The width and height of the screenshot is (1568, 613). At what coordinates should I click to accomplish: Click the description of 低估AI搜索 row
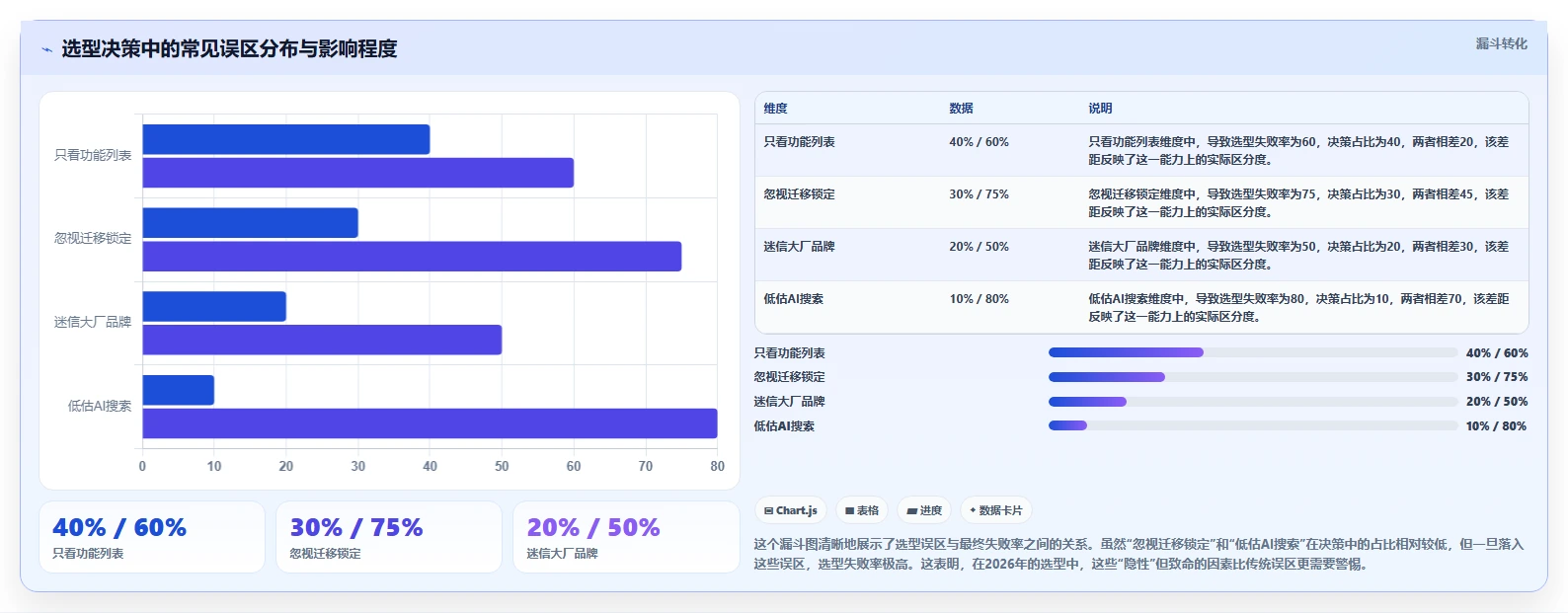click(x=1298, y=308)
